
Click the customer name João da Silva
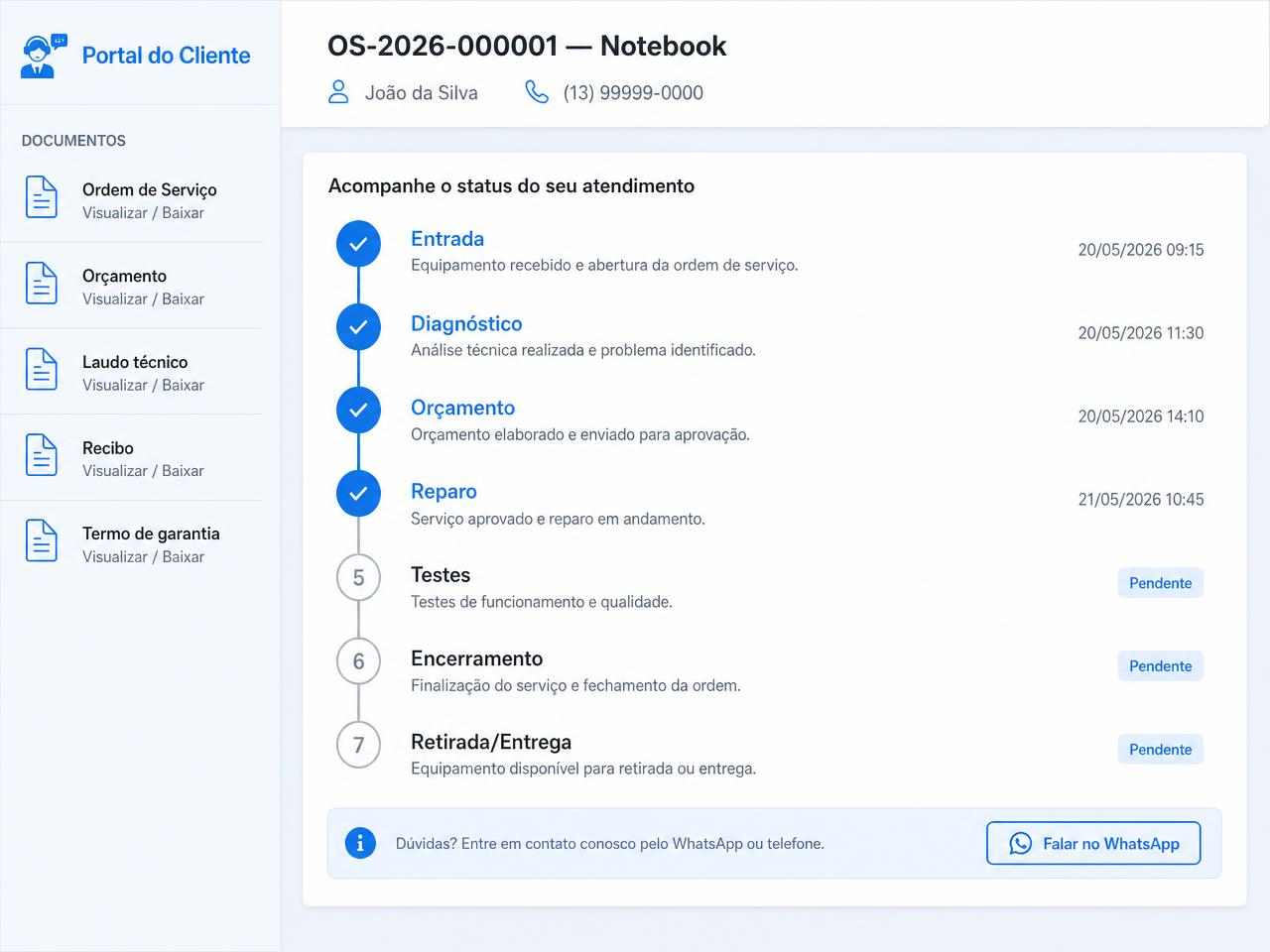pos(421,93)
